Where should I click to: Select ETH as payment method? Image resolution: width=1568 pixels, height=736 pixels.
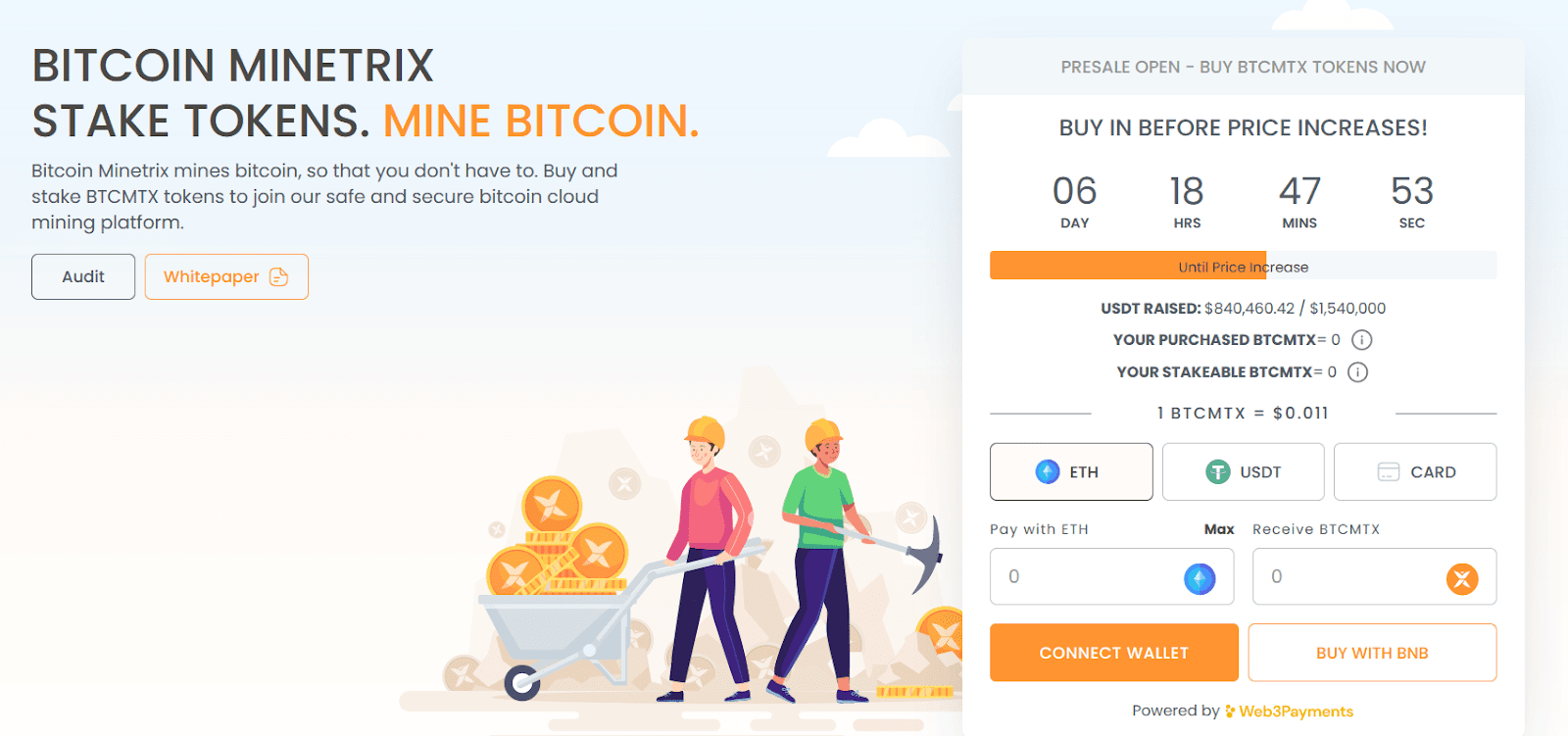pos(1071,471)
